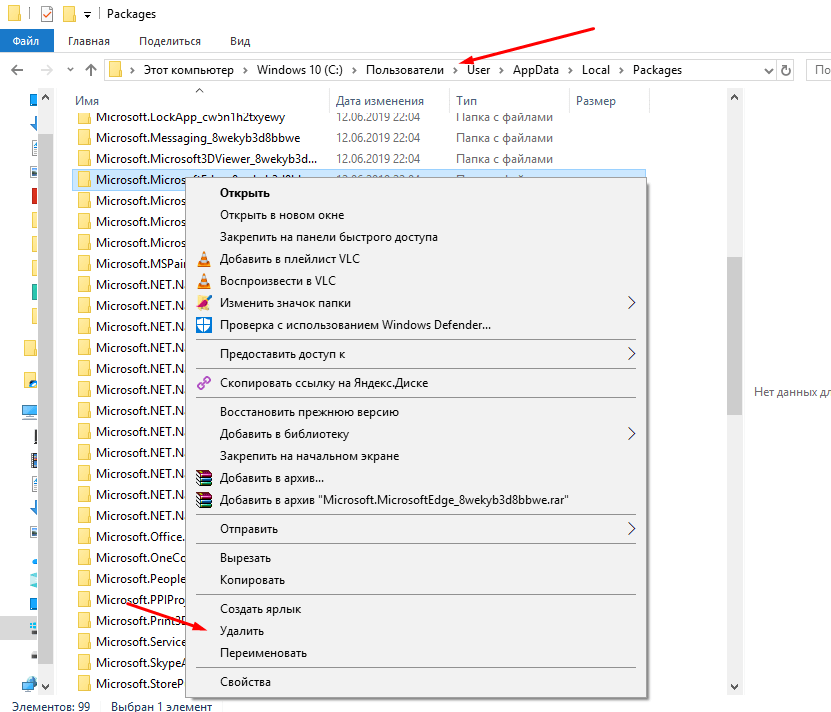Click the file list scrollbar up arrow

click(x=735, y=98)
